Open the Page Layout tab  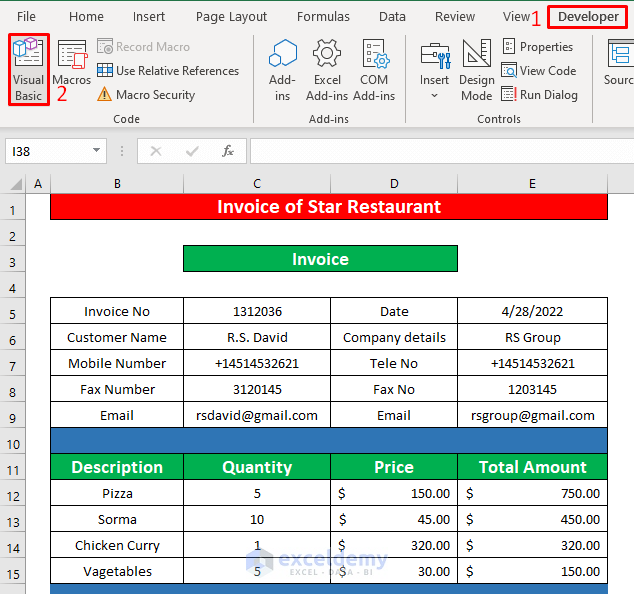231,17
